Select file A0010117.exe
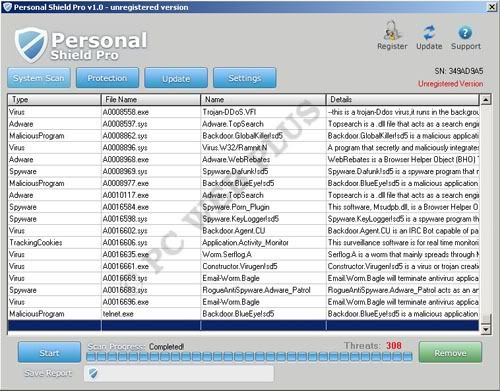Viewport: 500px width, 391px height. coord(151,195)
